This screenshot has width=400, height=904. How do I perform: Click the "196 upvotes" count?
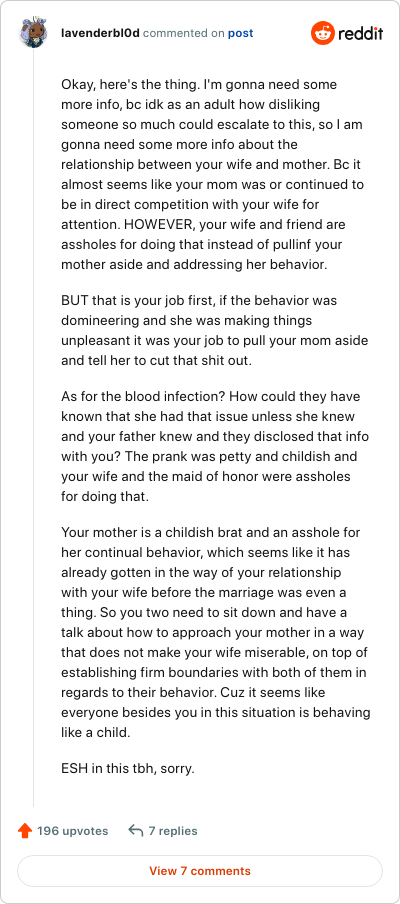[73, 831]
